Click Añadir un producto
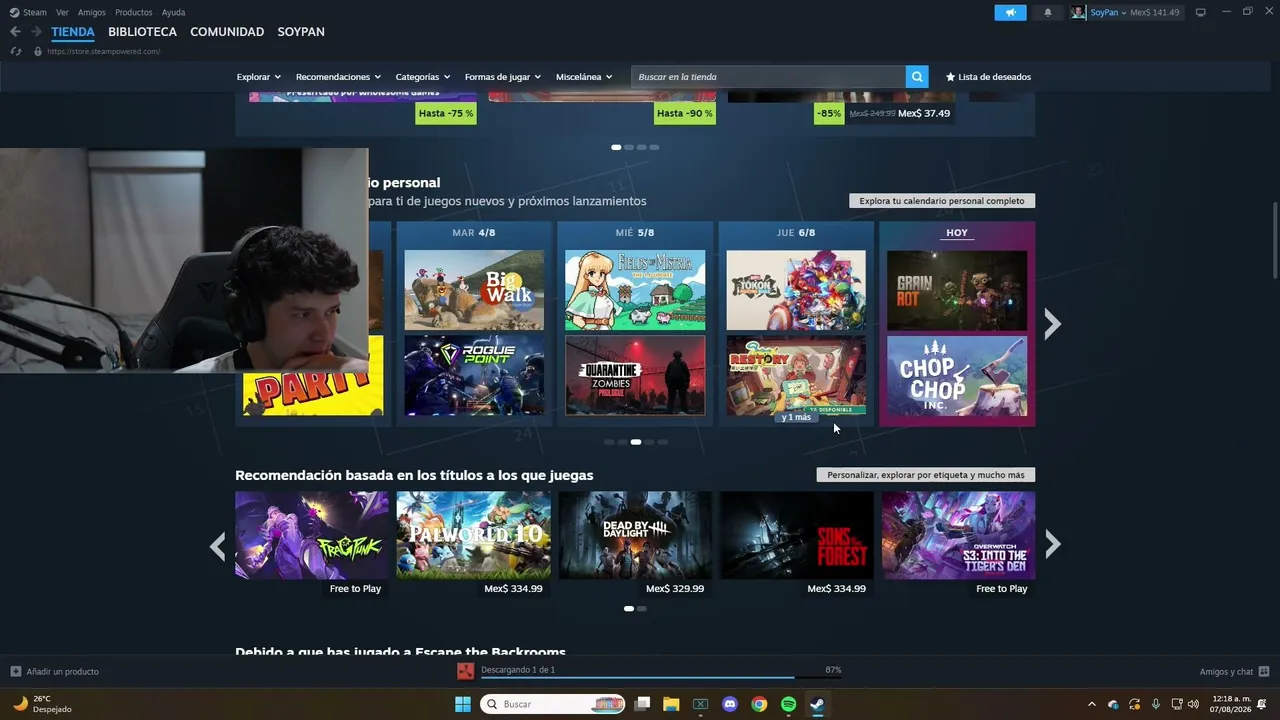 tap(63, 672)
